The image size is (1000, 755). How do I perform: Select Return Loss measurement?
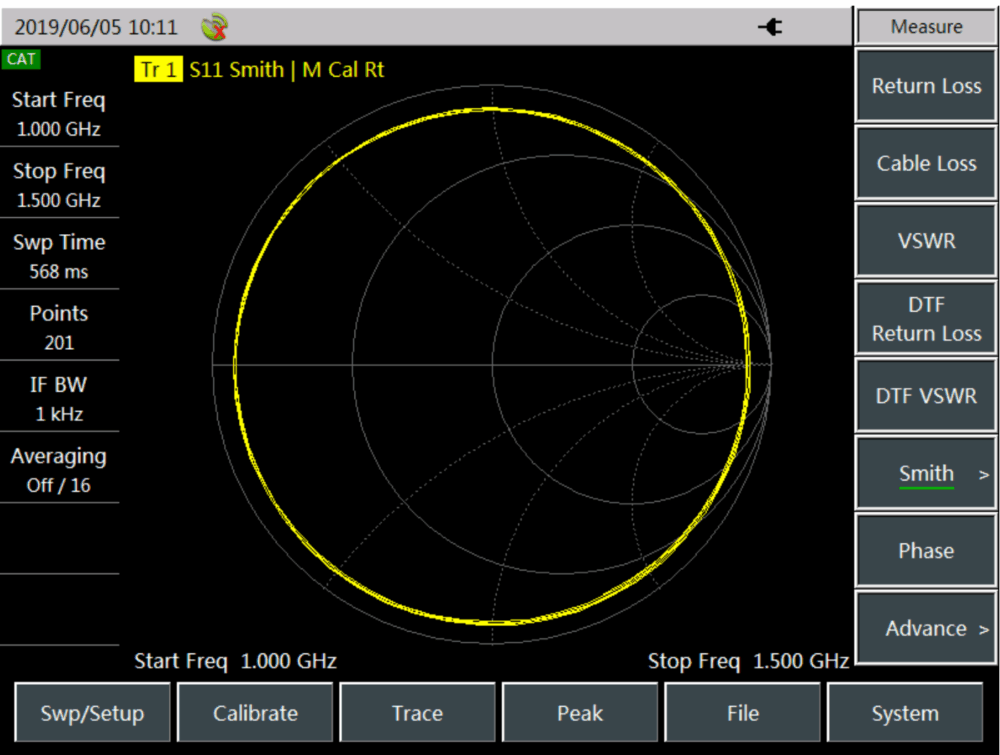[x=926, y=86]
